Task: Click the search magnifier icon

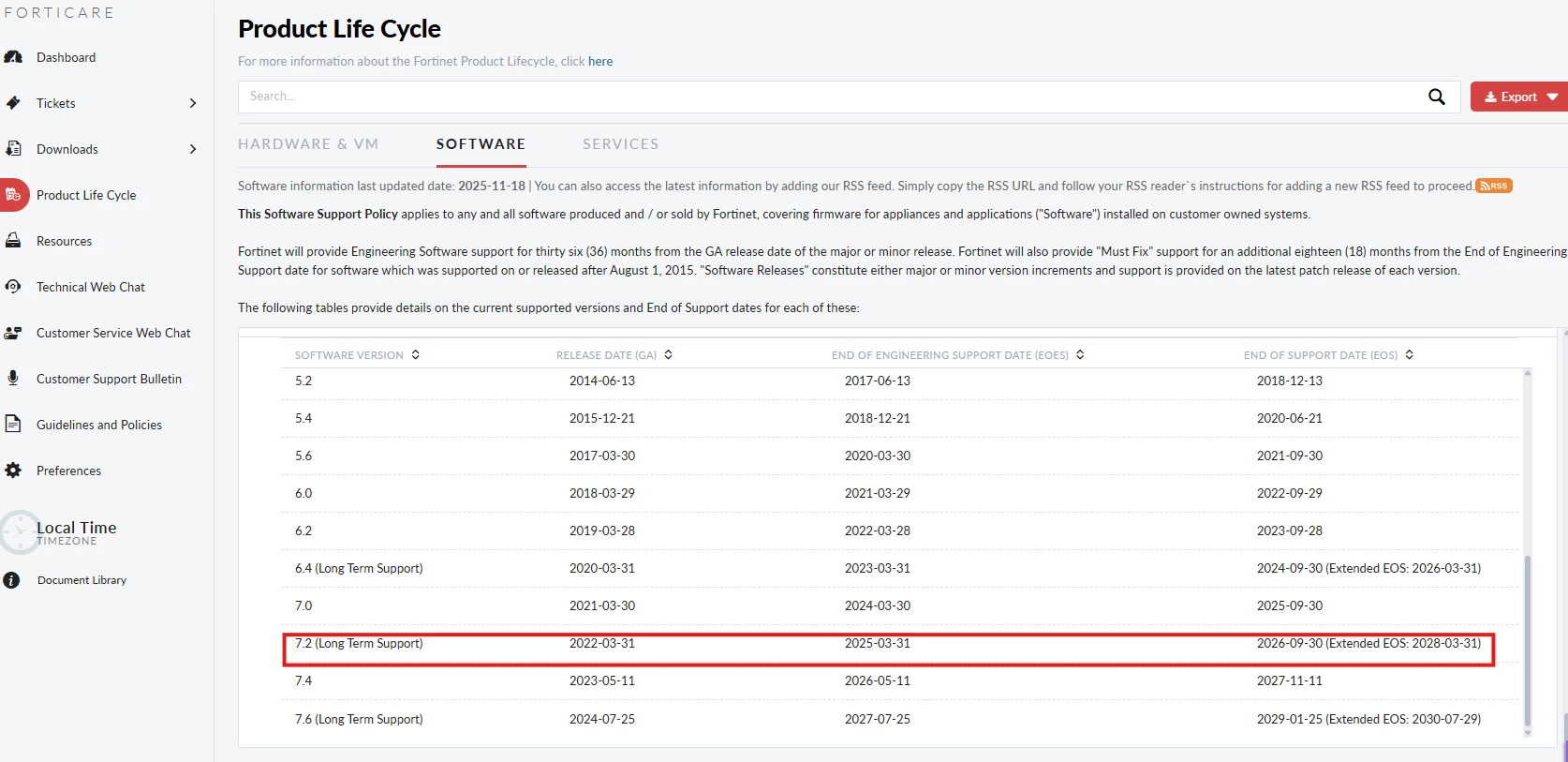Action: pos(1436,97)
